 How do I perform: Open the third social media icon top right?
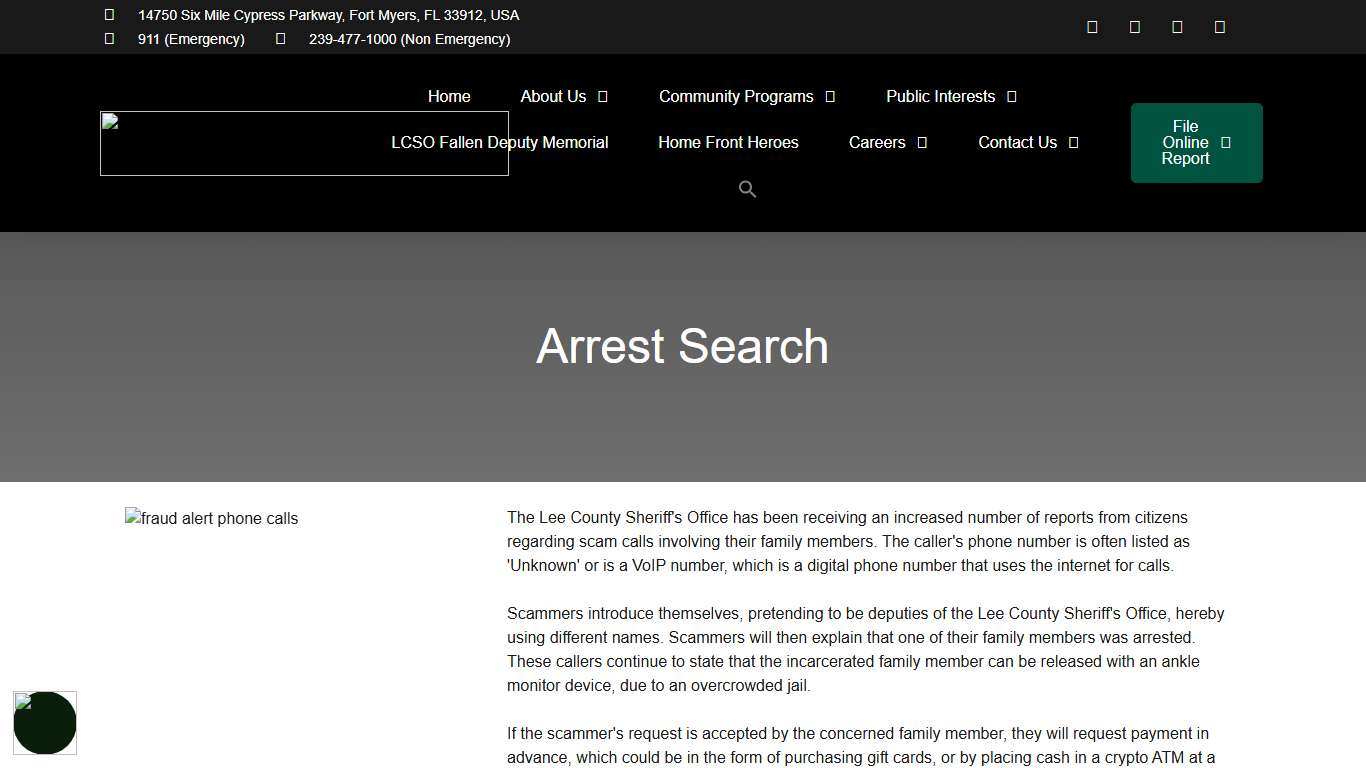pyautogui.click(x=1177, y=26)
